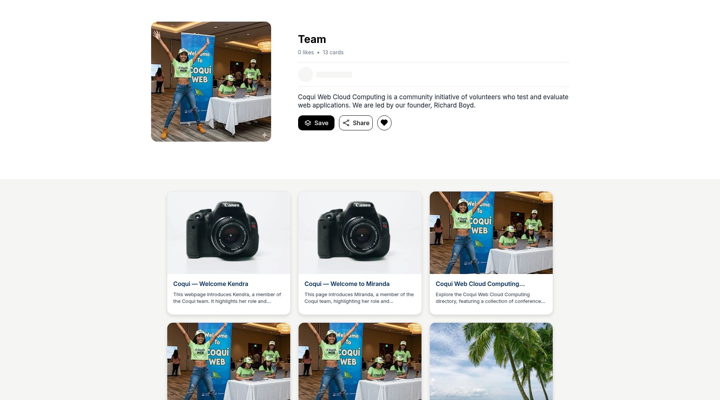This screenshot has width=720, height=400.
Task: Click the Miranda card description text
Action: pos(359,298)
